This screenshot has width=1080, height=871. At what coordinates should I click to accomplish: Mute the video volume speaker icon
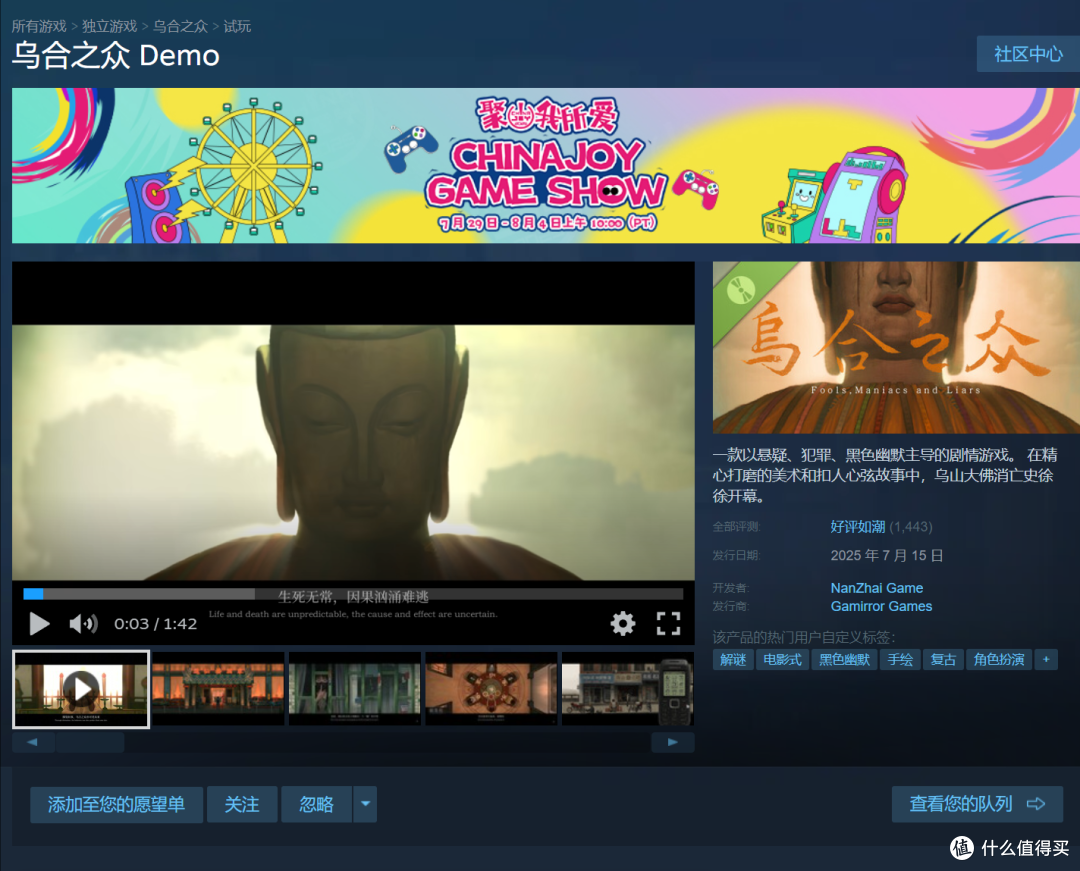click(83, 624)
